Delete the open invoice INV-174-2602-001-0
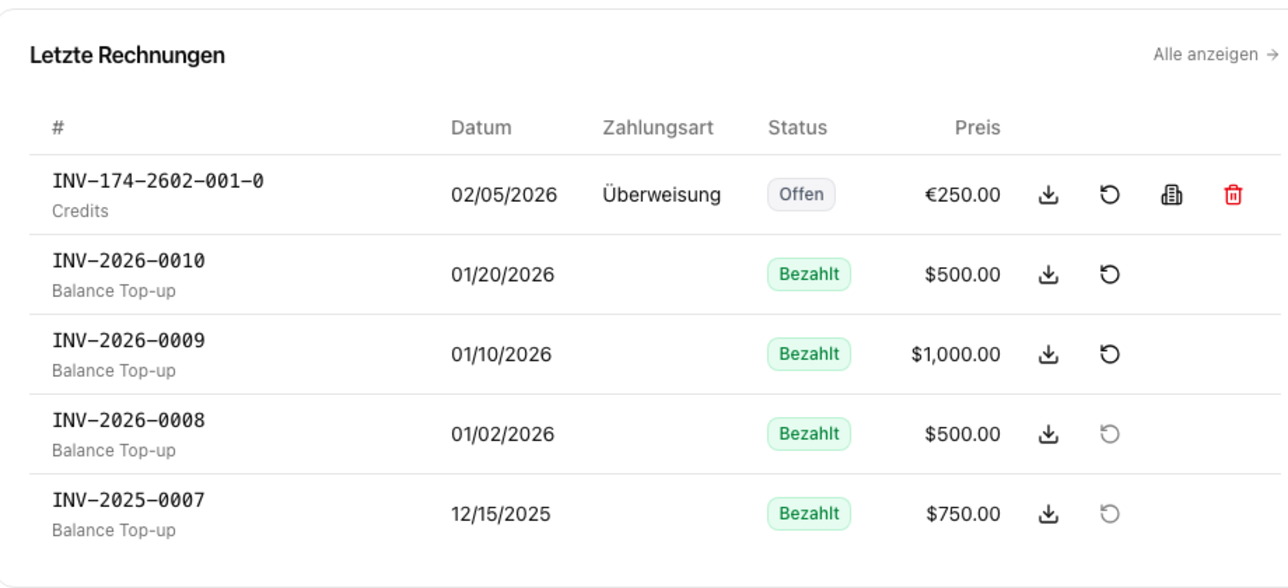 pos(1233,195)
